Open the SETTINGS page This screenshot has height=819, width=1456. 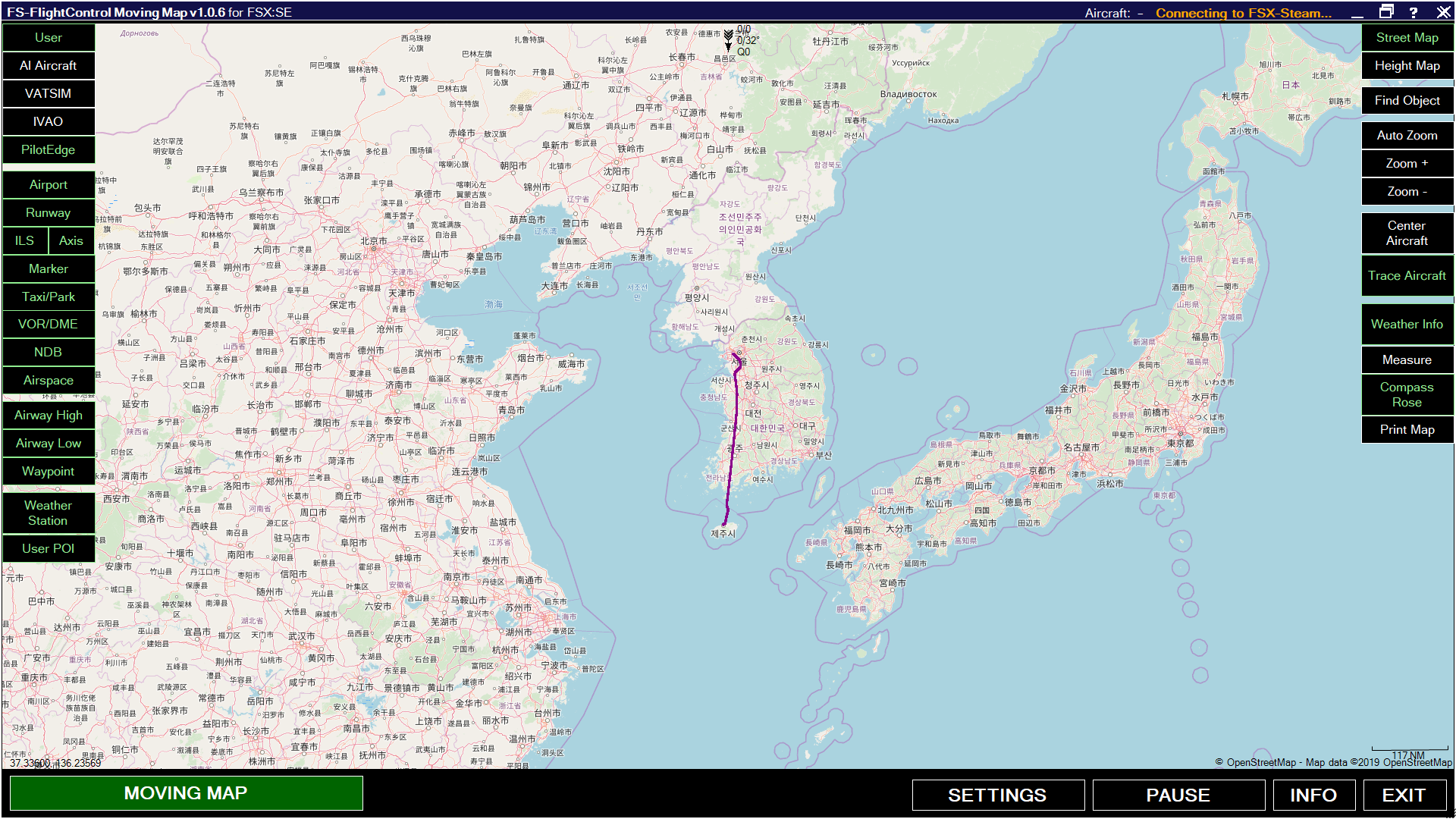pos(997,795)
